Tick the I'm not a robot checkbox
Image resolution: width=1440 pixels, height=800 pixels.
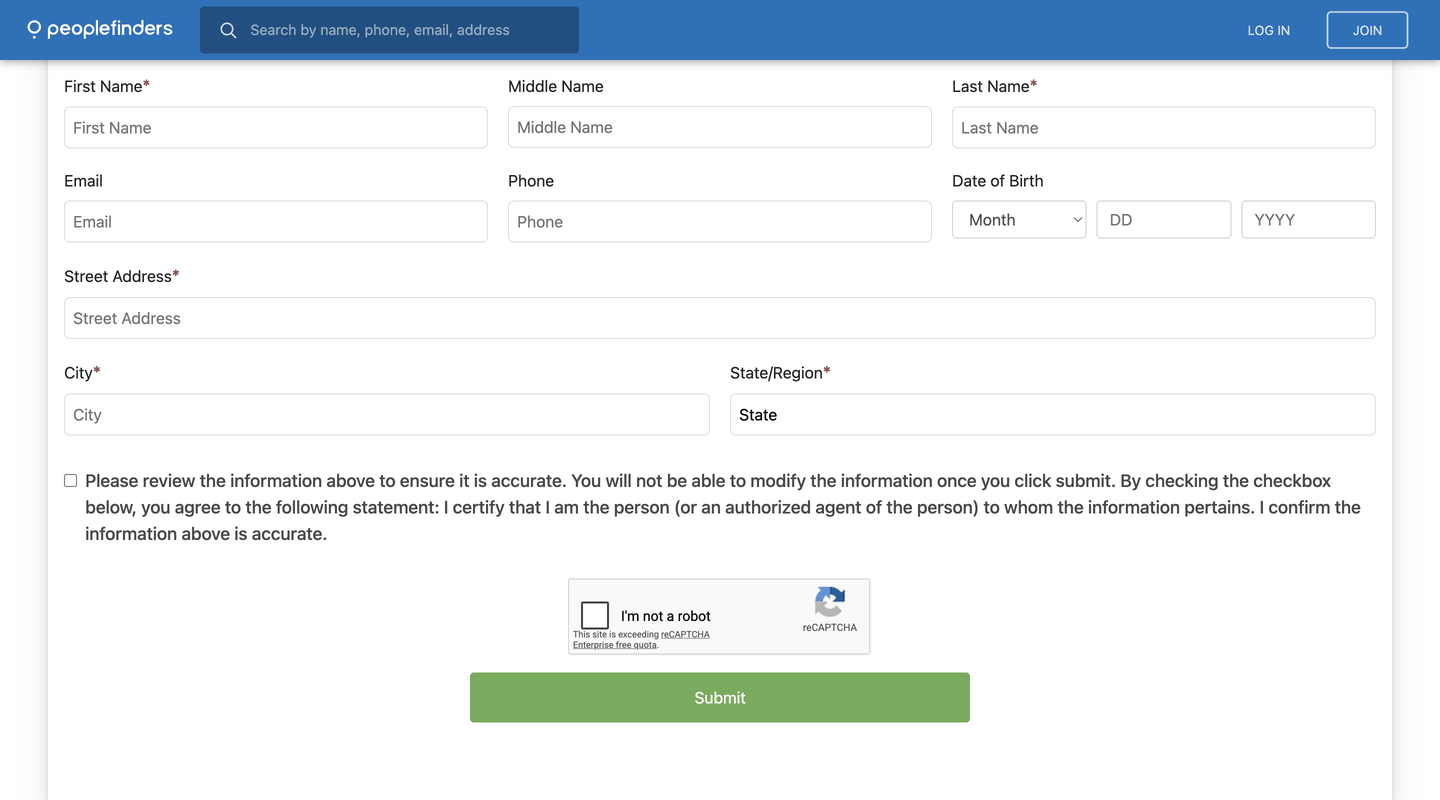pos(595,615)
